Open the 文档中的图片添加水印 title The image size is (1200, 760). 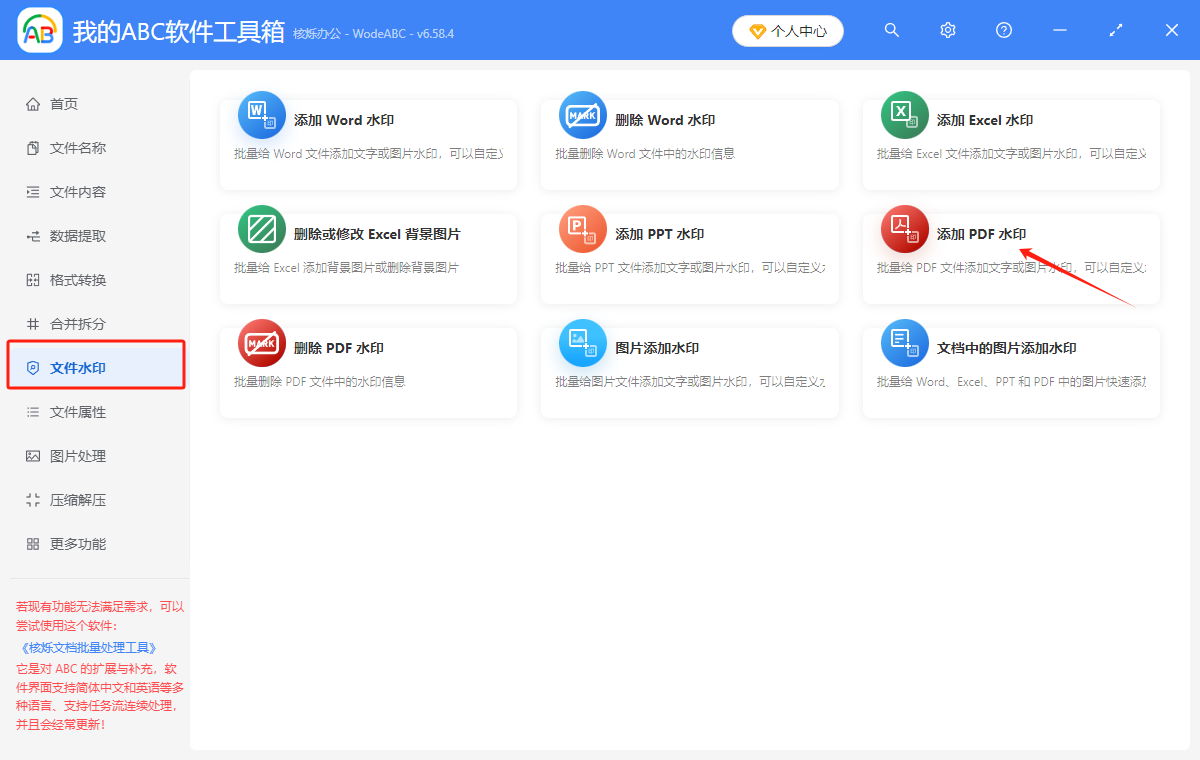click(x=1007, y=348)
